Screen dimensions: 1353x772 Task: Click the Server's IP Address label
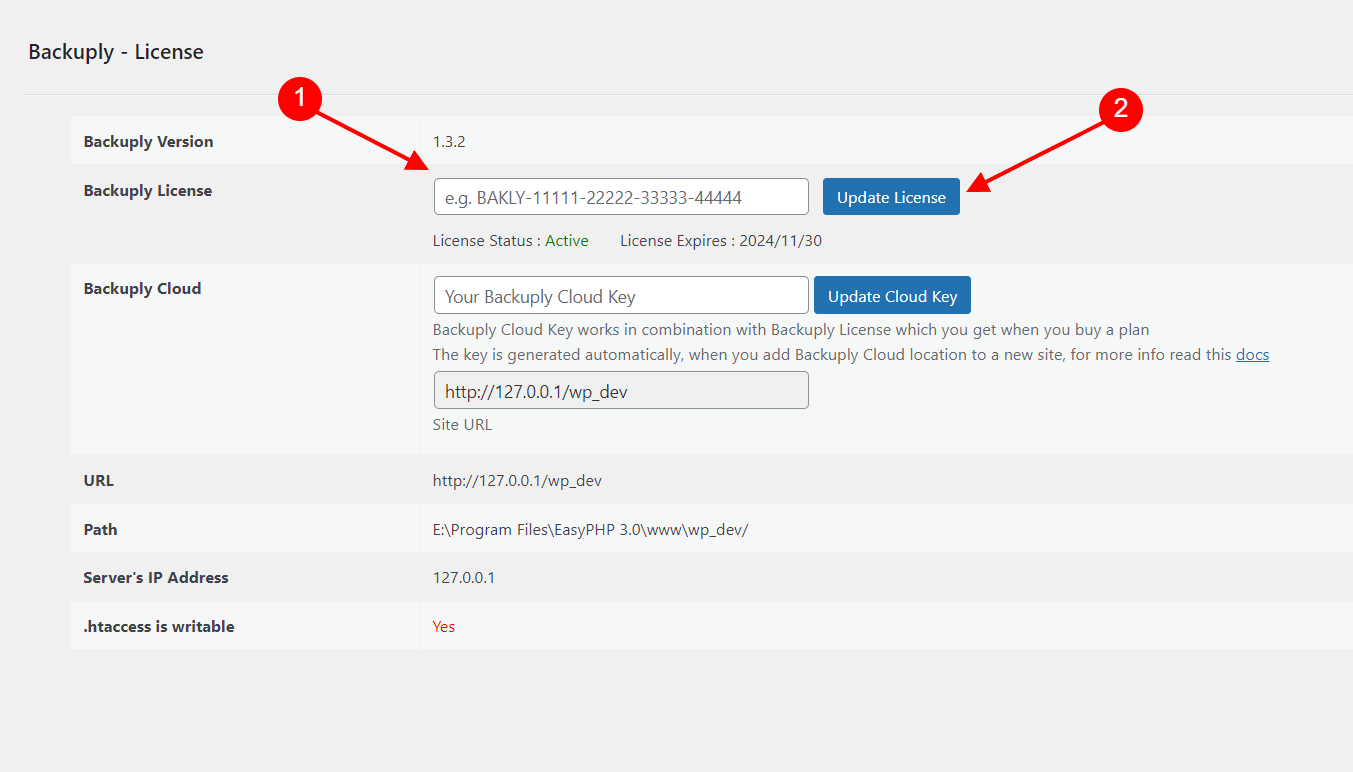coord(155,577)
